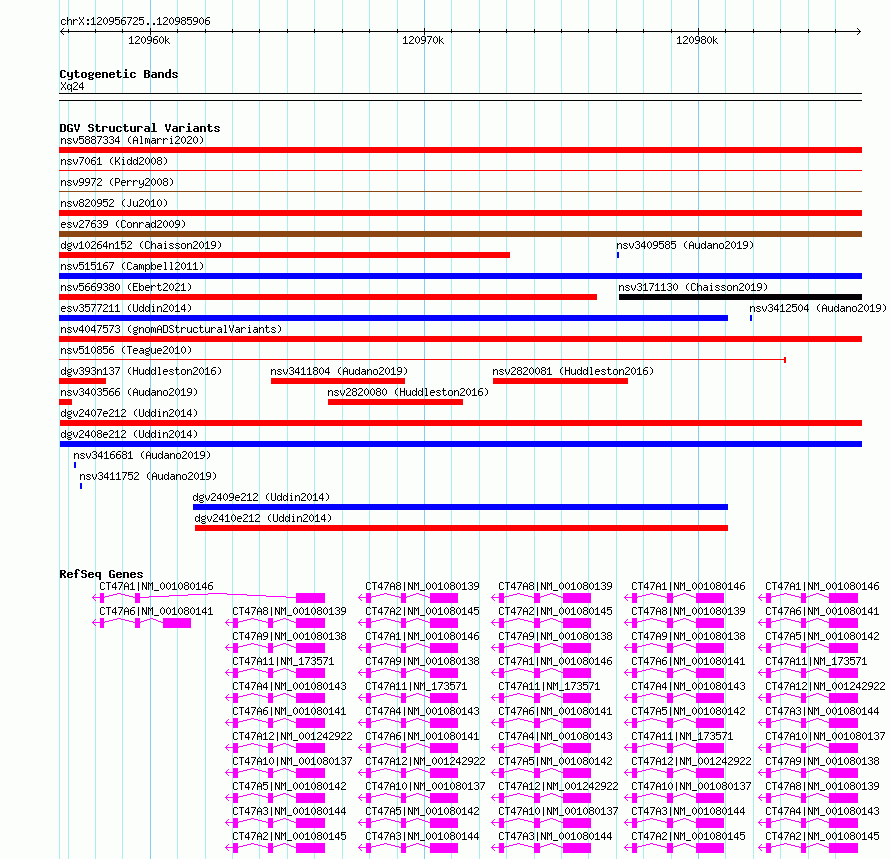Click the Xq24 band label
The width and height of the screenshot is (890, 859).
pyautogui.click(x=72, y=86)
